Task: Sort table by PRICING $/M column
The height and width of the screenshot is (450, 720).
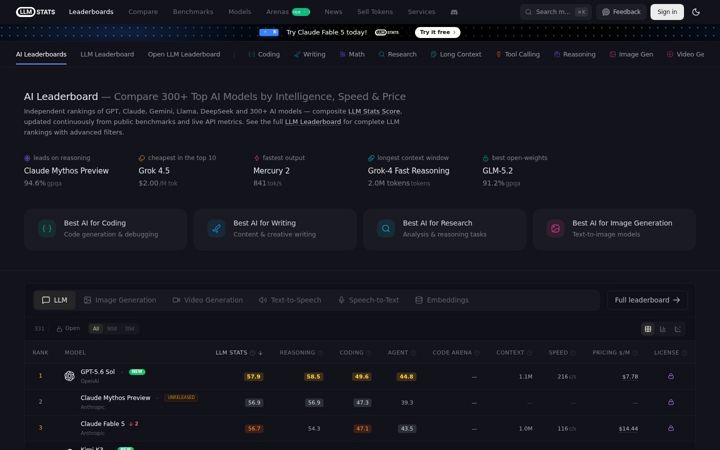Action: pos(611,353)
